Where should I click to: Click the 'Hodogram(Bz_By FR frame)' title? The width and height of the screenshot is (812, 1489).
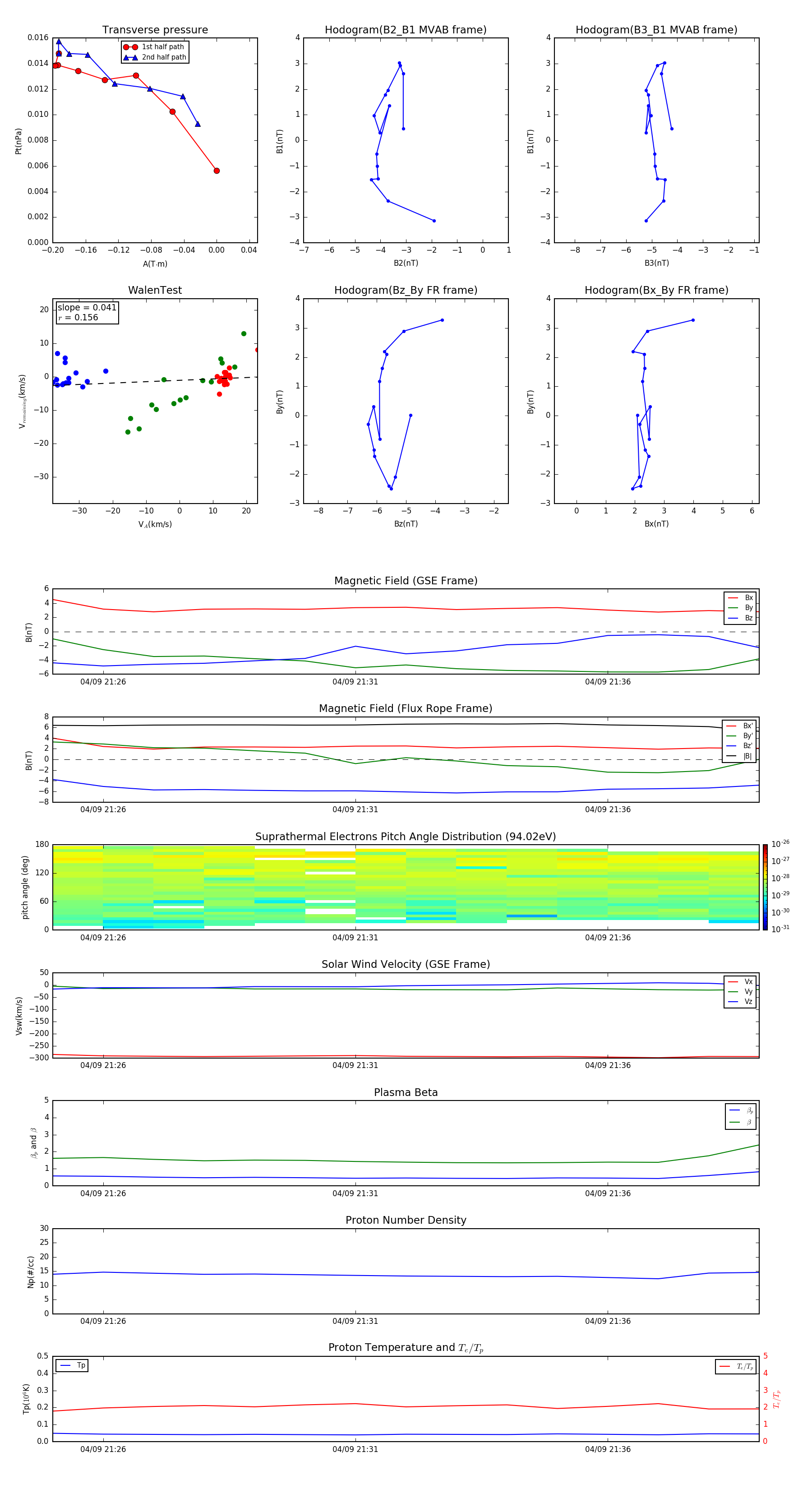point(406,290)
